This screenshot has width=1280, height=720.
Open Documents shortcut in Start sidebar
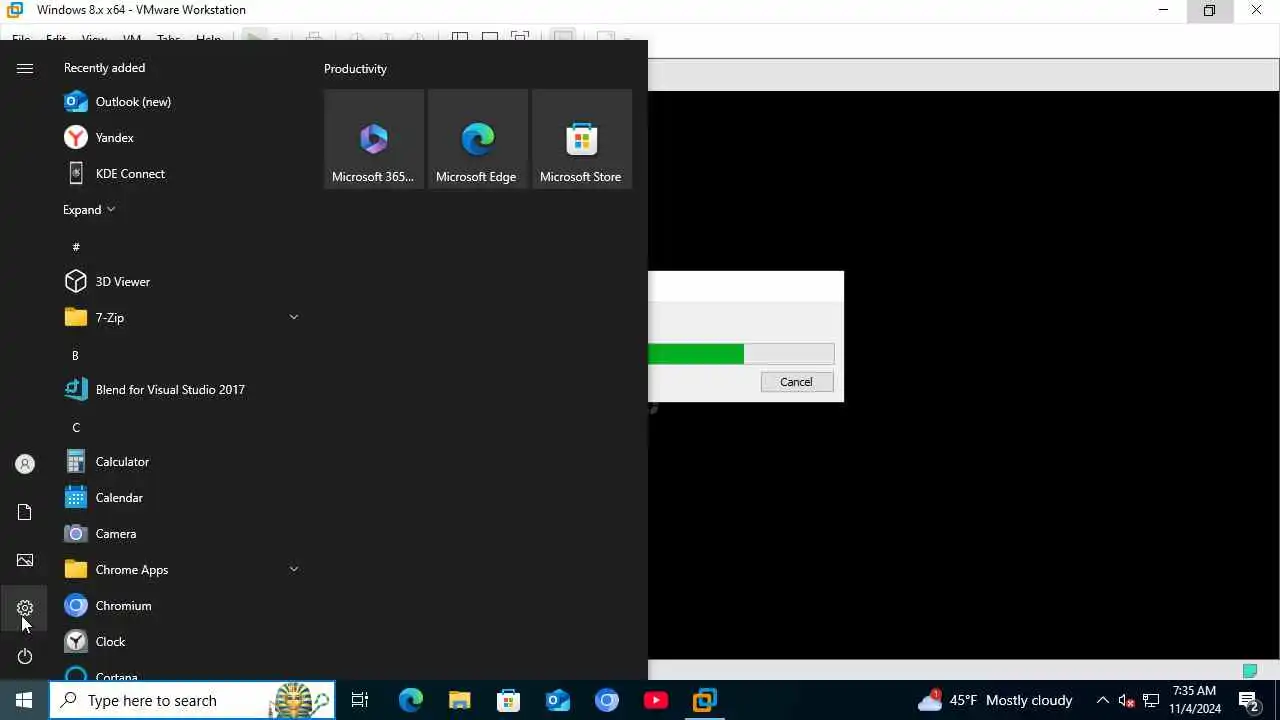pyautogui.click(x=25, y=512)
